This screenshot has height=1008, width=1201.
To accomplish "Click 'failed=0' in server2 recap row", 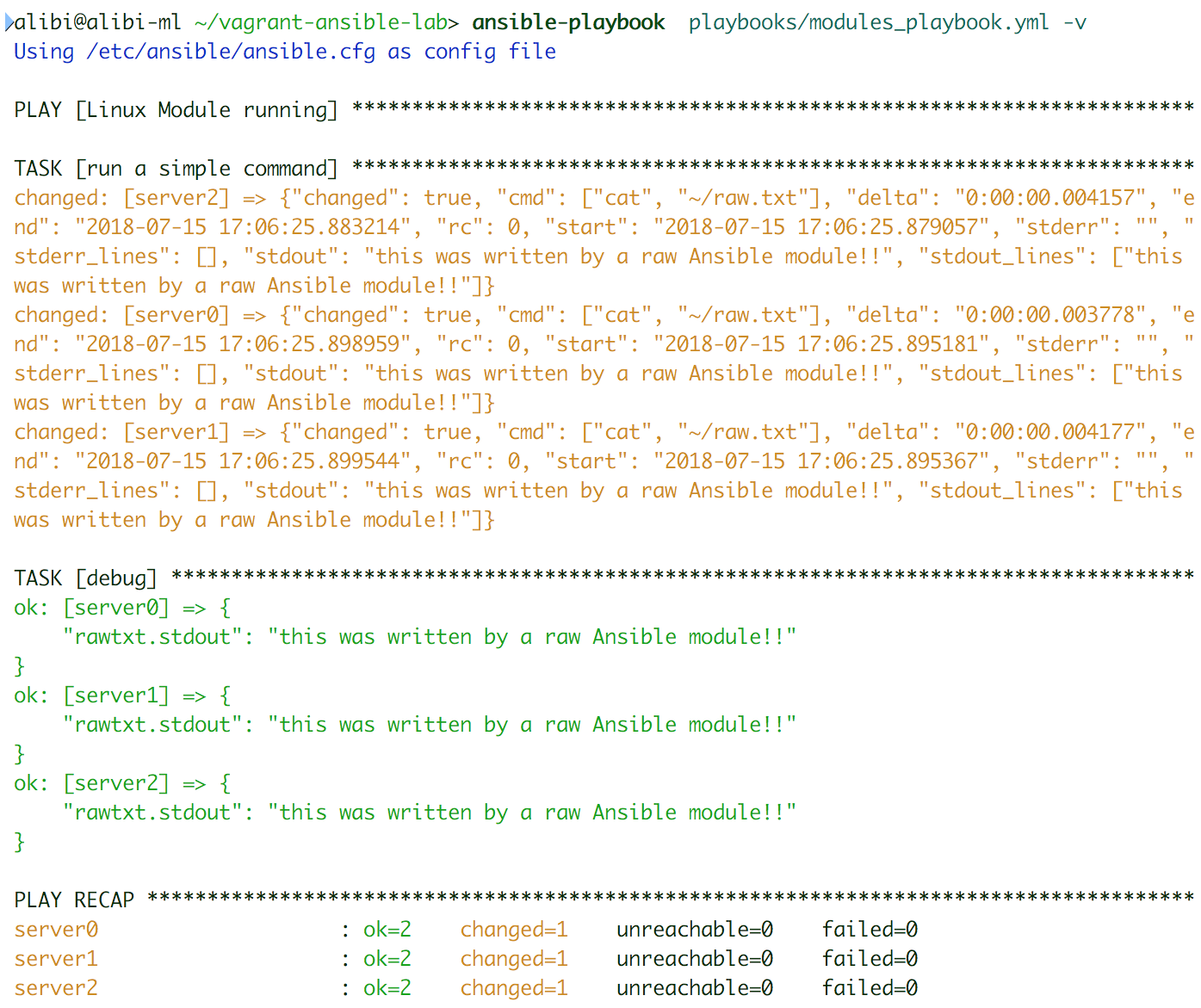I will (x=870, y=988).
